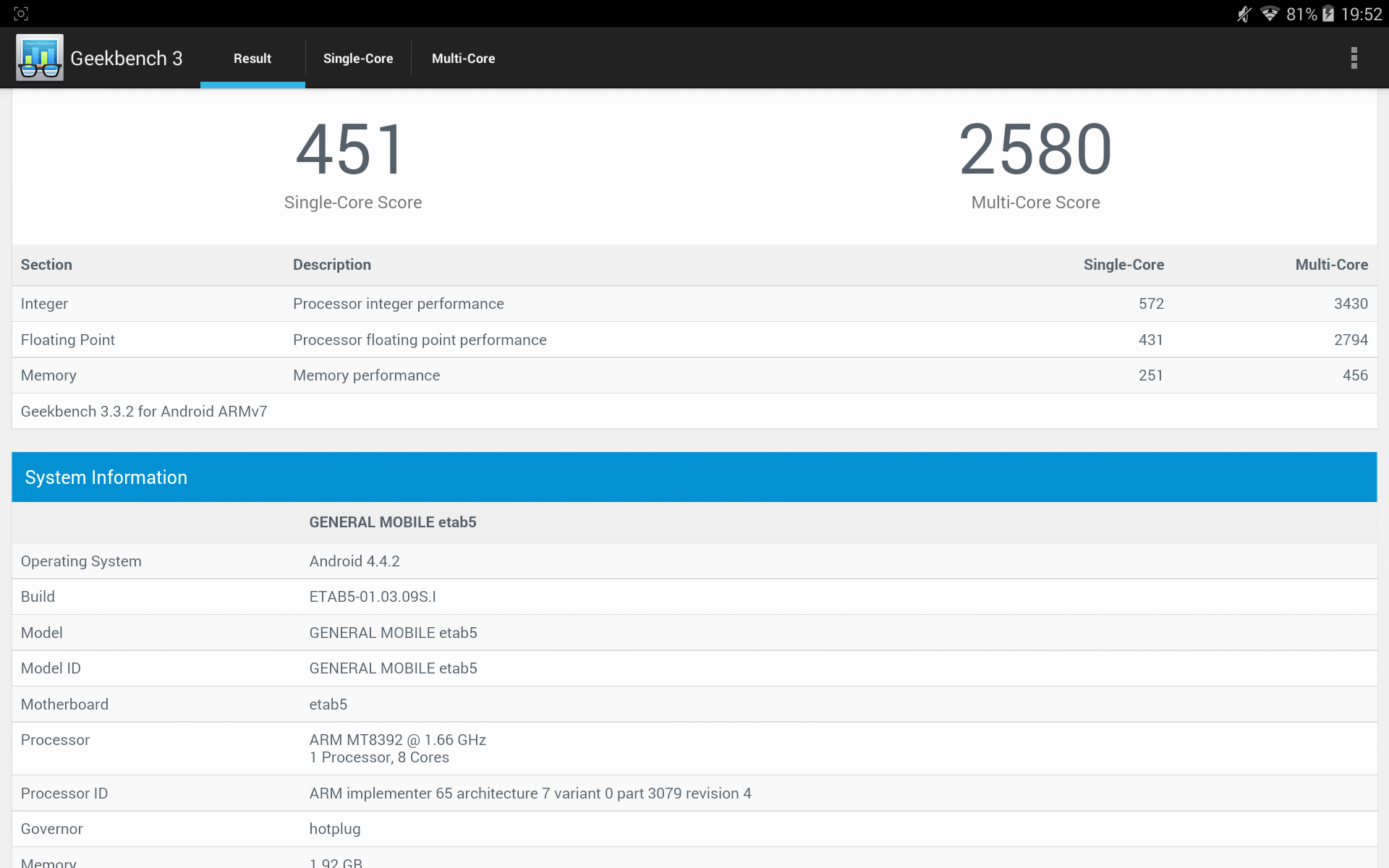Tap the 2580 Multi-Core Score
Viewport: 1389px width, 868px height.
[x=1035, y=150]
